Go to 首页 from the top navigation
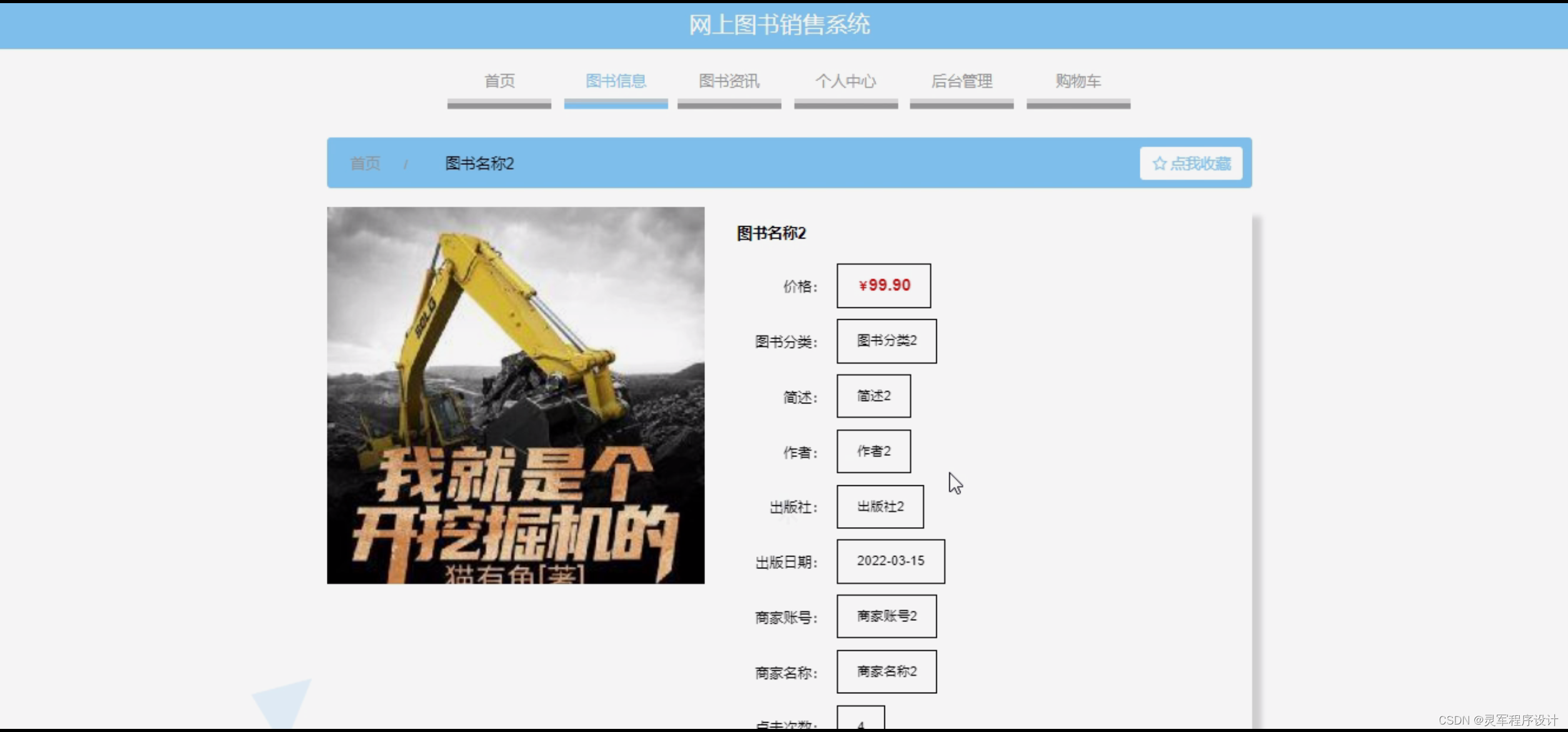The image size is (1568, 732). (498, 81)
